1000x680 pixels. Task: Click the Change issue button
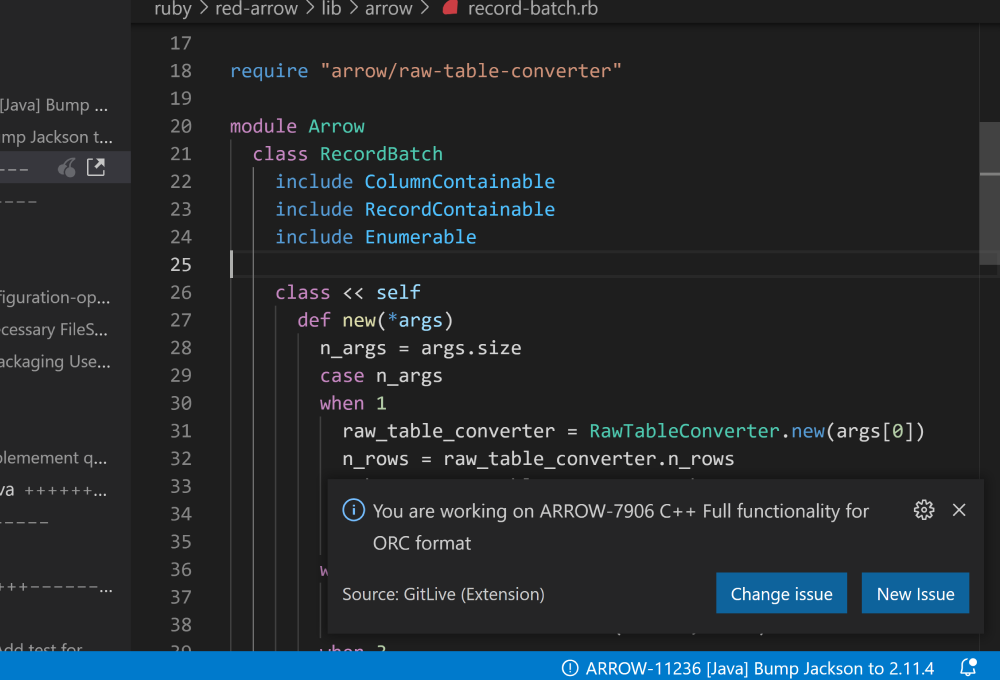(x=781, y=593)
